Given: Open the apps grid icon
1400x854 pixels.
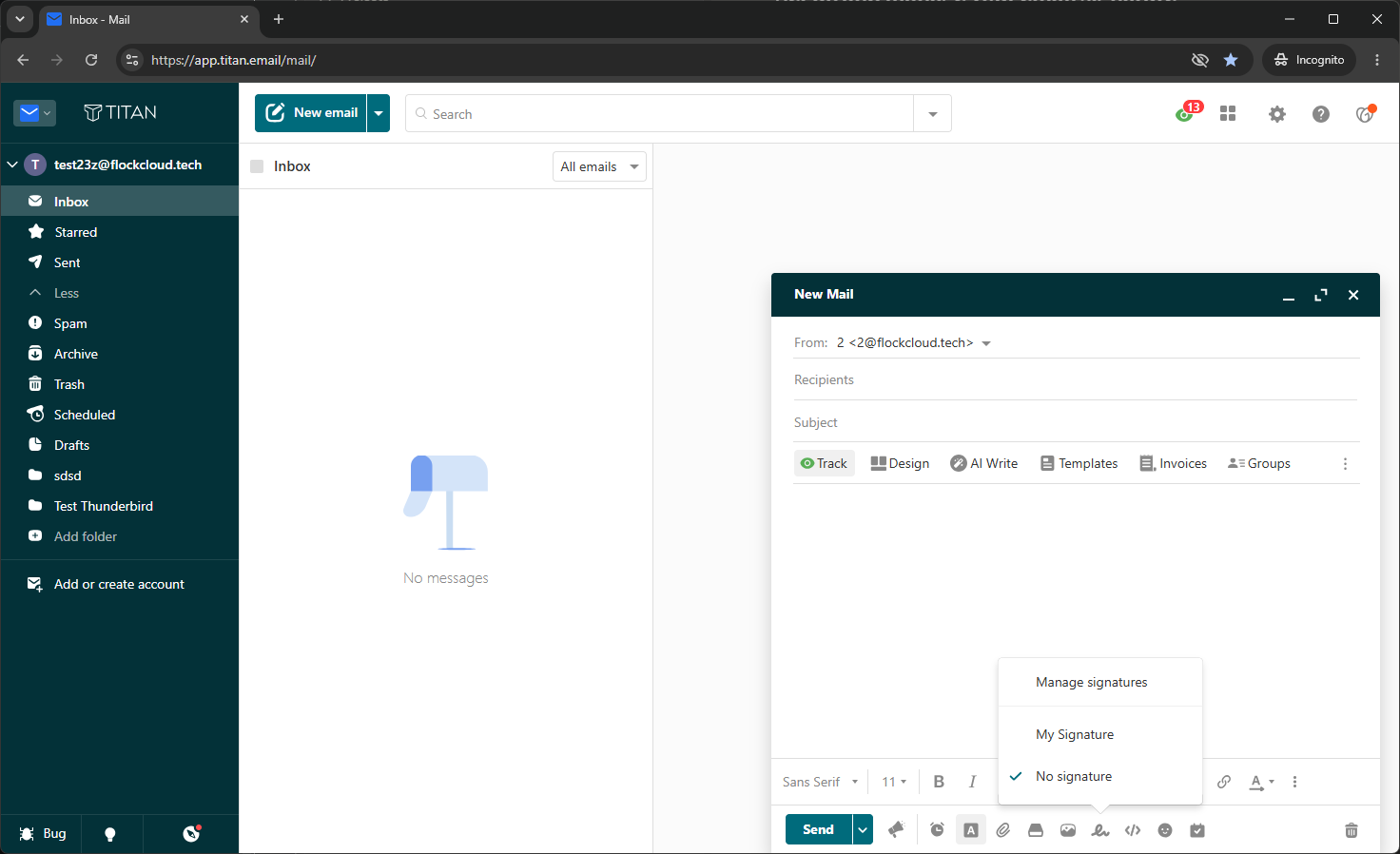Looking at the screenshot, I should 1228,113.
